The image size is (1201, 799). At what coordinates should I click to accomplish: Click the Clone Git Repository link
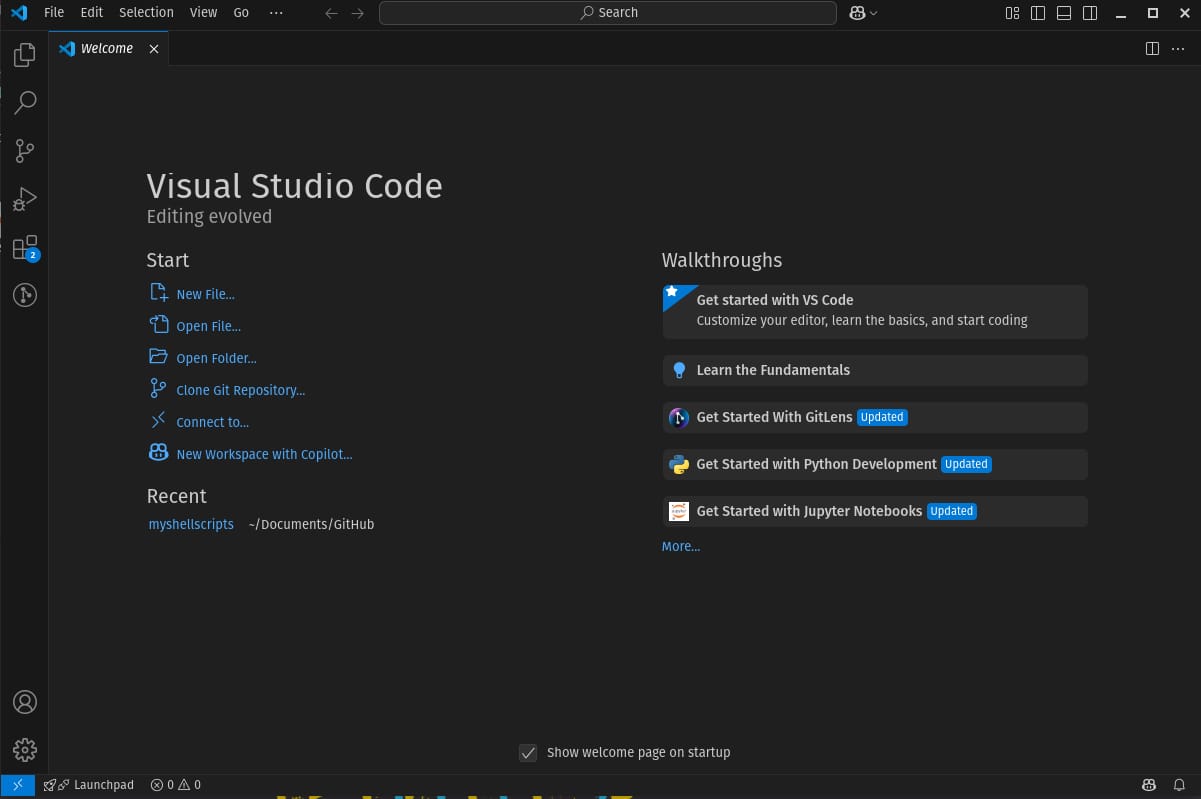pyautogui.click(x=240, y=391)
